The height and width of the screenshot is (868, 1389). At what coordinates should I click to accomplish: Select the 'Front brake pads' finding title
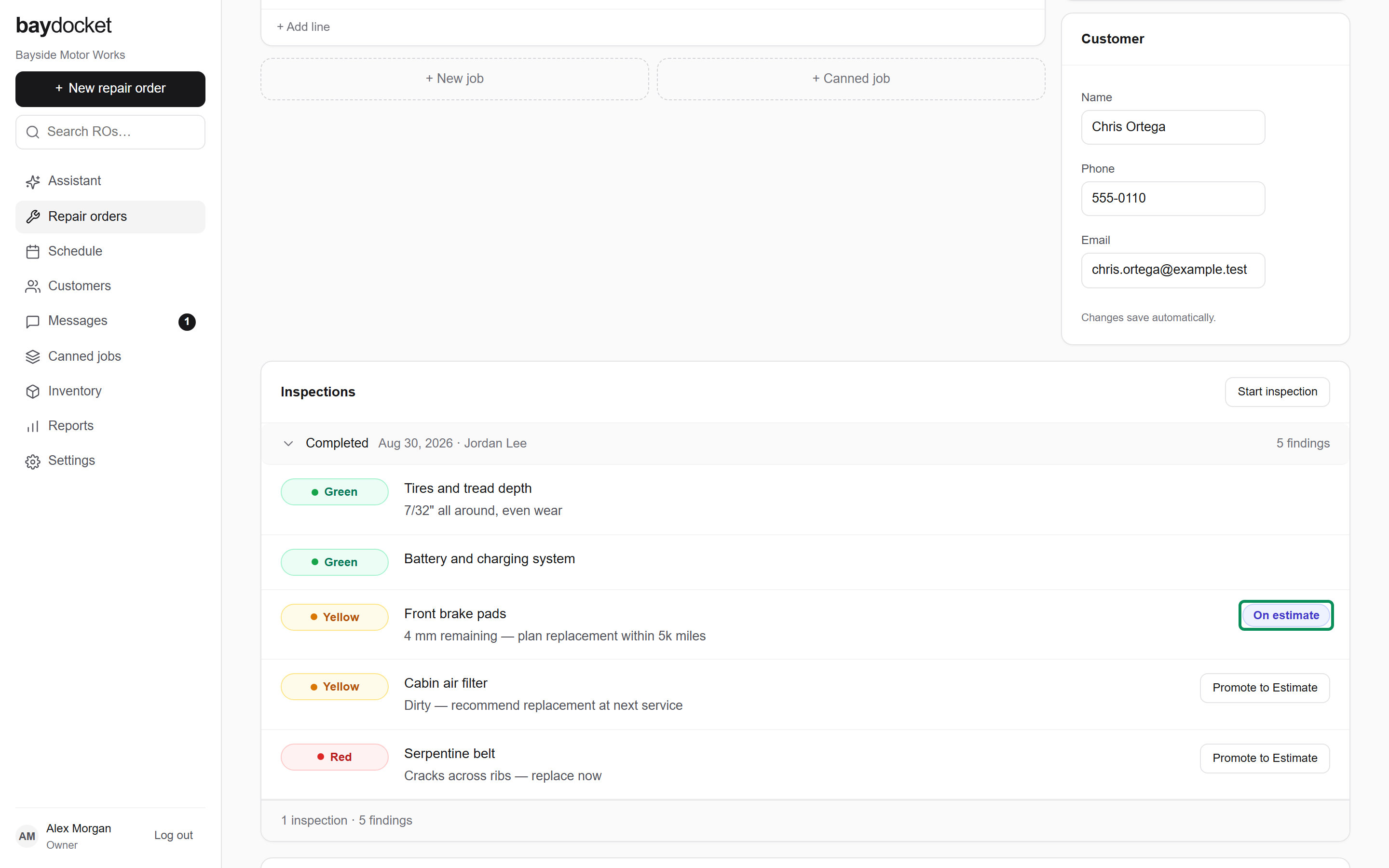[455, 614]
